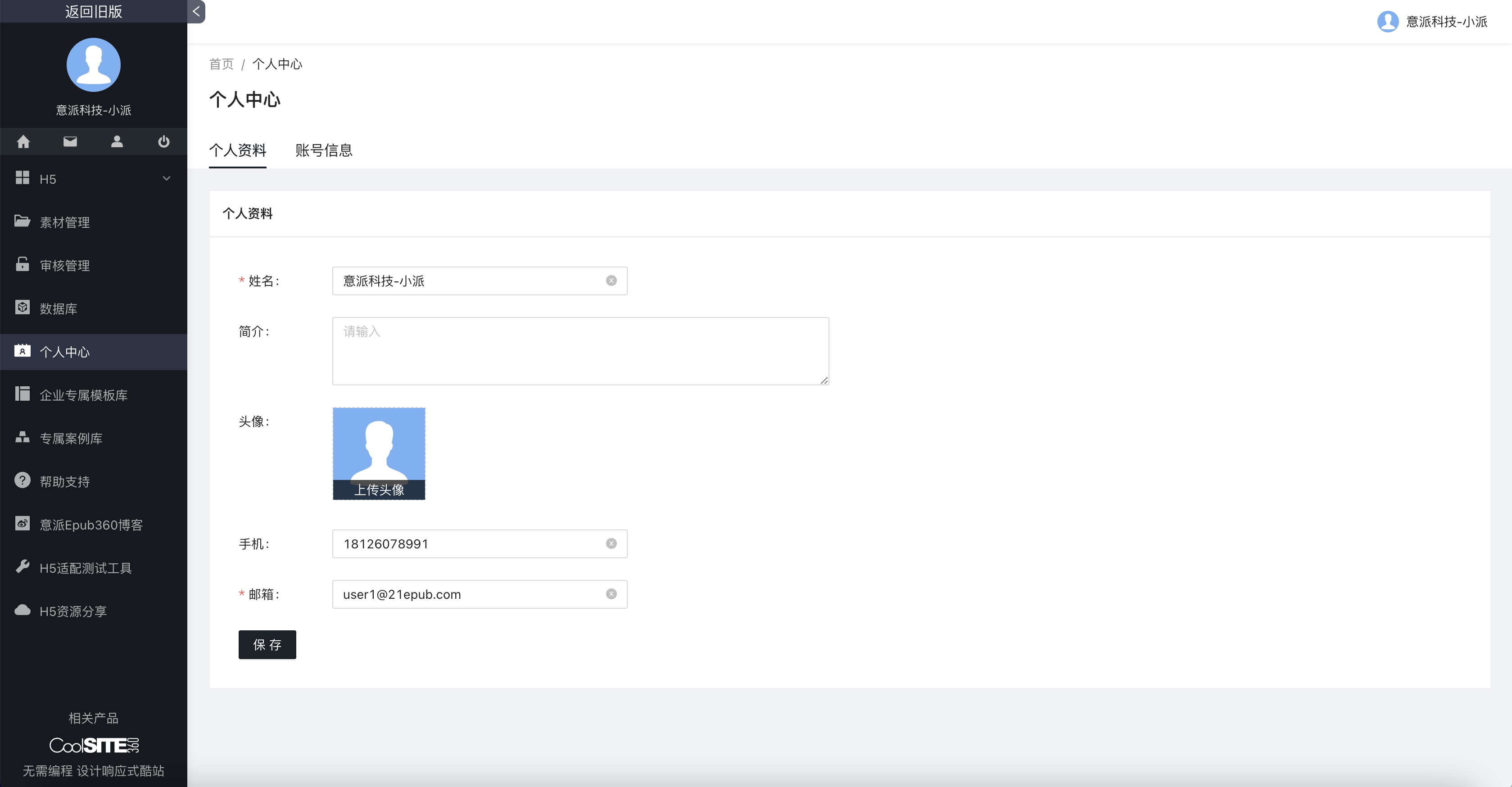Open 数据库 menu item
The image size is (1512, 787).
click(58, 309)
